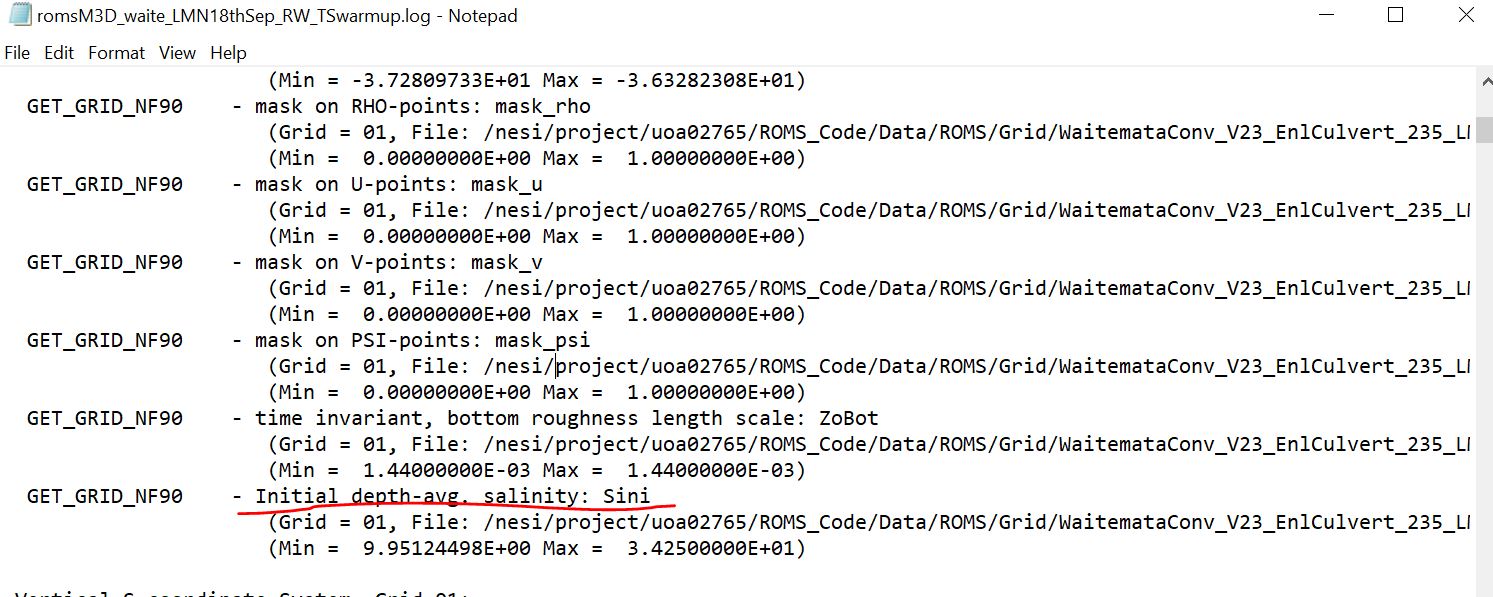The height and width of the screenshot is (597, 1493).
Task: Click on the mask_psi text
Action: [543, 340]
